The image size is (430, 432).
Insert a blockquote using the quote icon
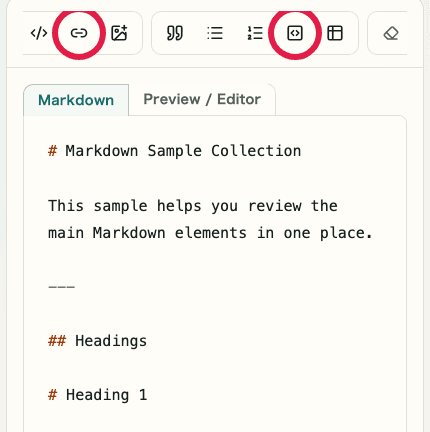pyautogui.click(x=175, y=33)
